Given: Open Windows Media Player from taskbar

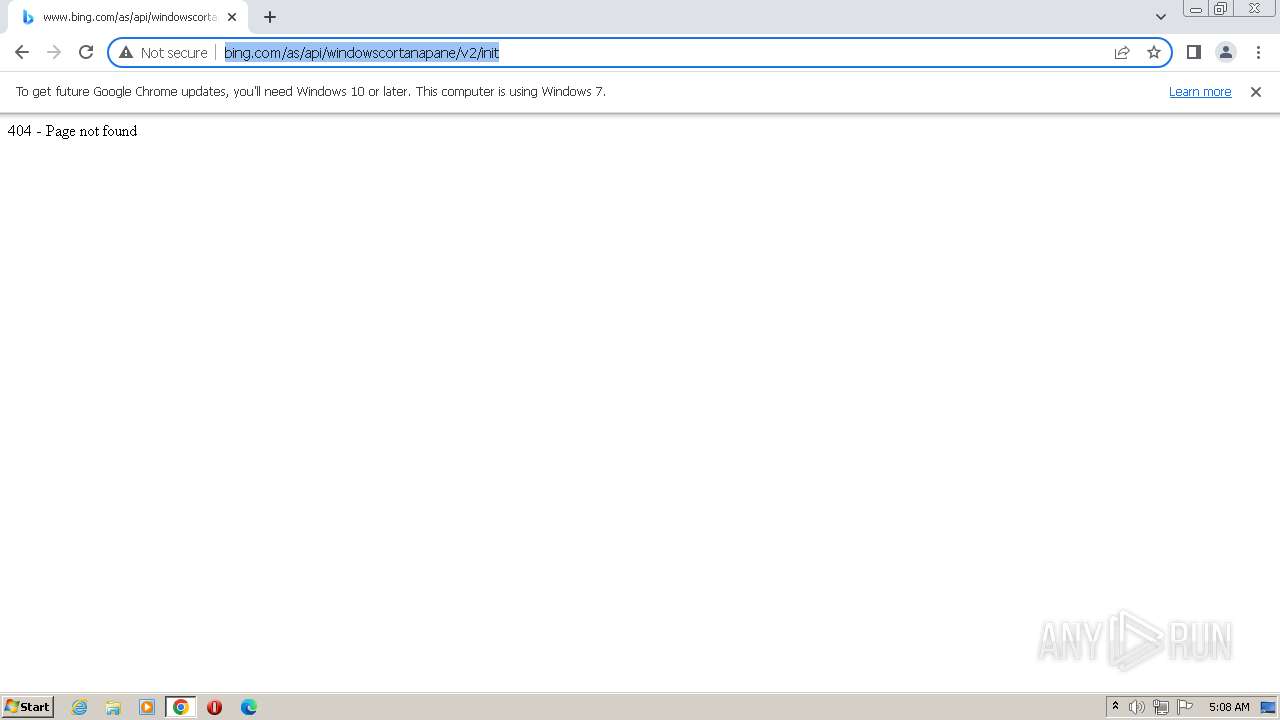Looking at the screenshot, I should pyautogui.click(x=147, y=707).
